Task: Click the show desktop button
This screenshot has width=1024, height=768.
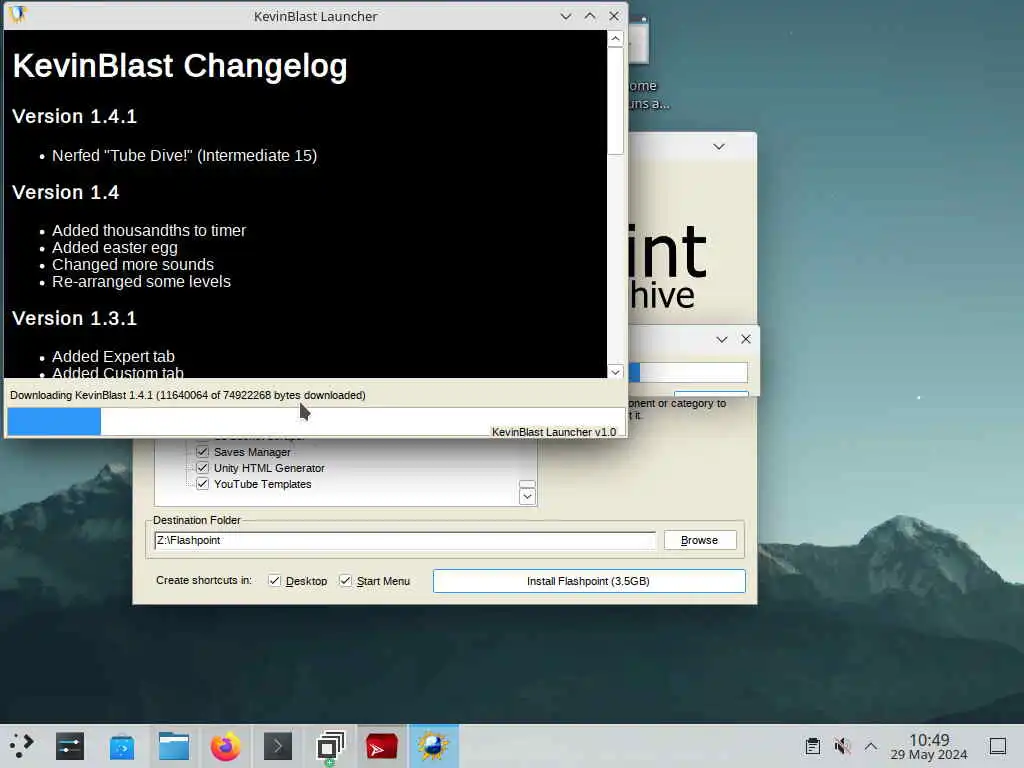Action: [998, 746]
